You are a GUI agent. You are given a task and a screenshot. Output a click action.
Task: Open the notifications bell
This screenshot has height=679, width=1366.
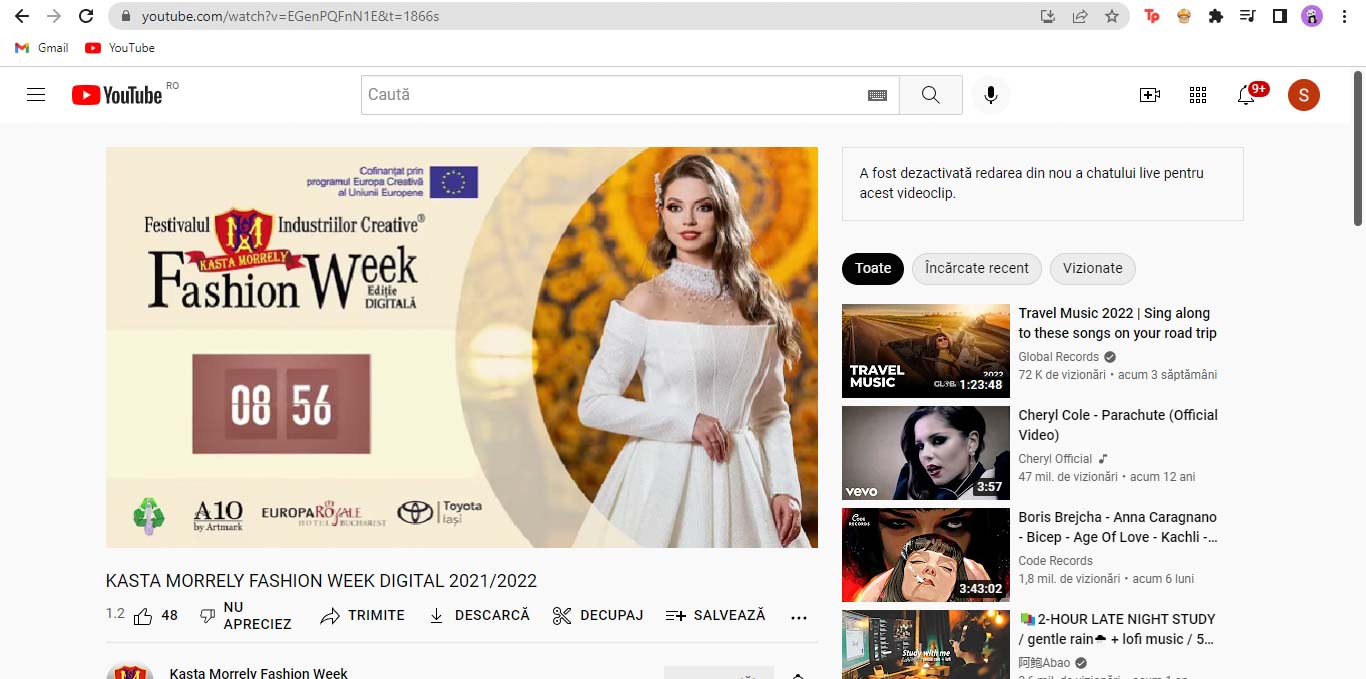(1246, 95)
